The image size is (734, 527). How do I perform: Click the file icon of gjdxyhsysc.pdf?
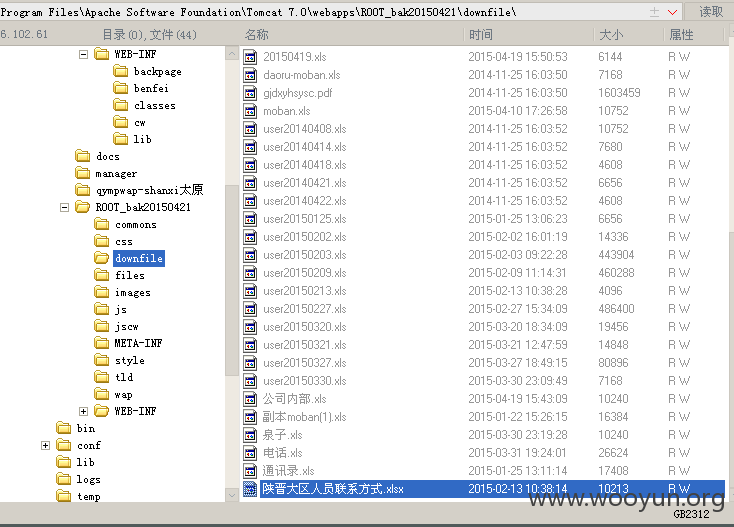tap(250, 93)
